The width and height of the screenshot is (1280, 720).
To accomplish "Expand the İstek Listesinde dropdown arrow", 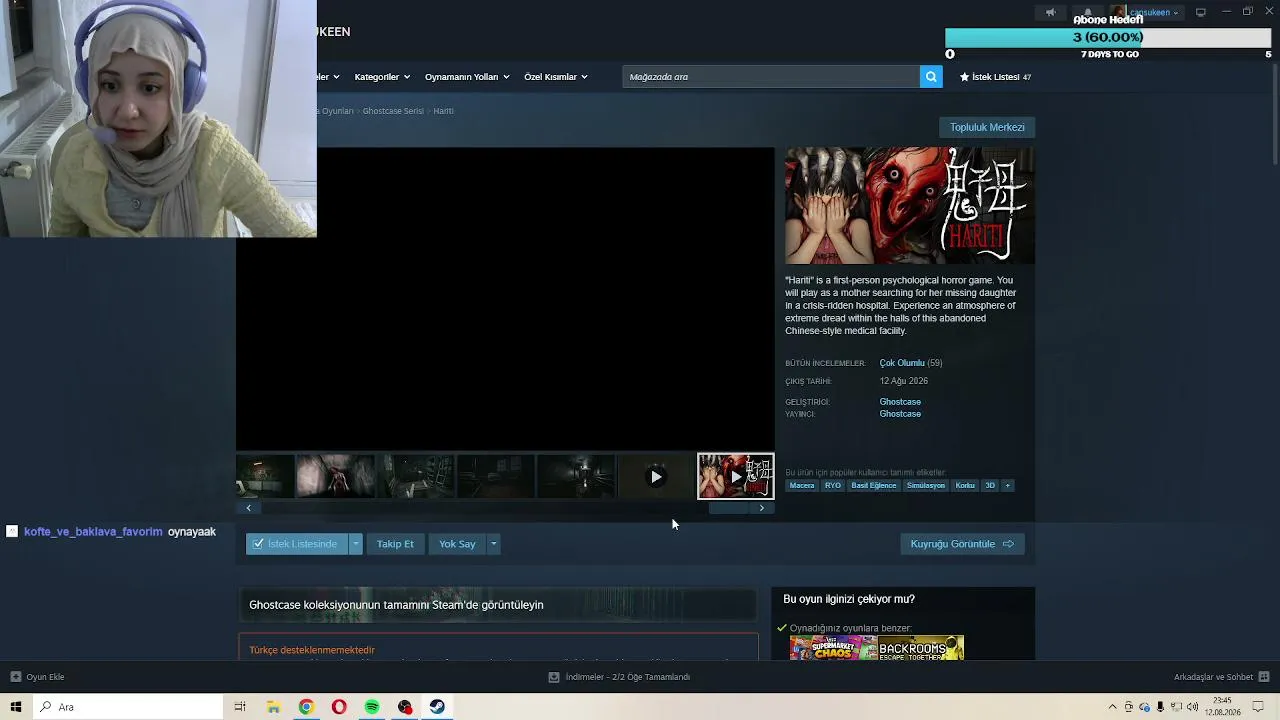I will (x=355, y=544).
